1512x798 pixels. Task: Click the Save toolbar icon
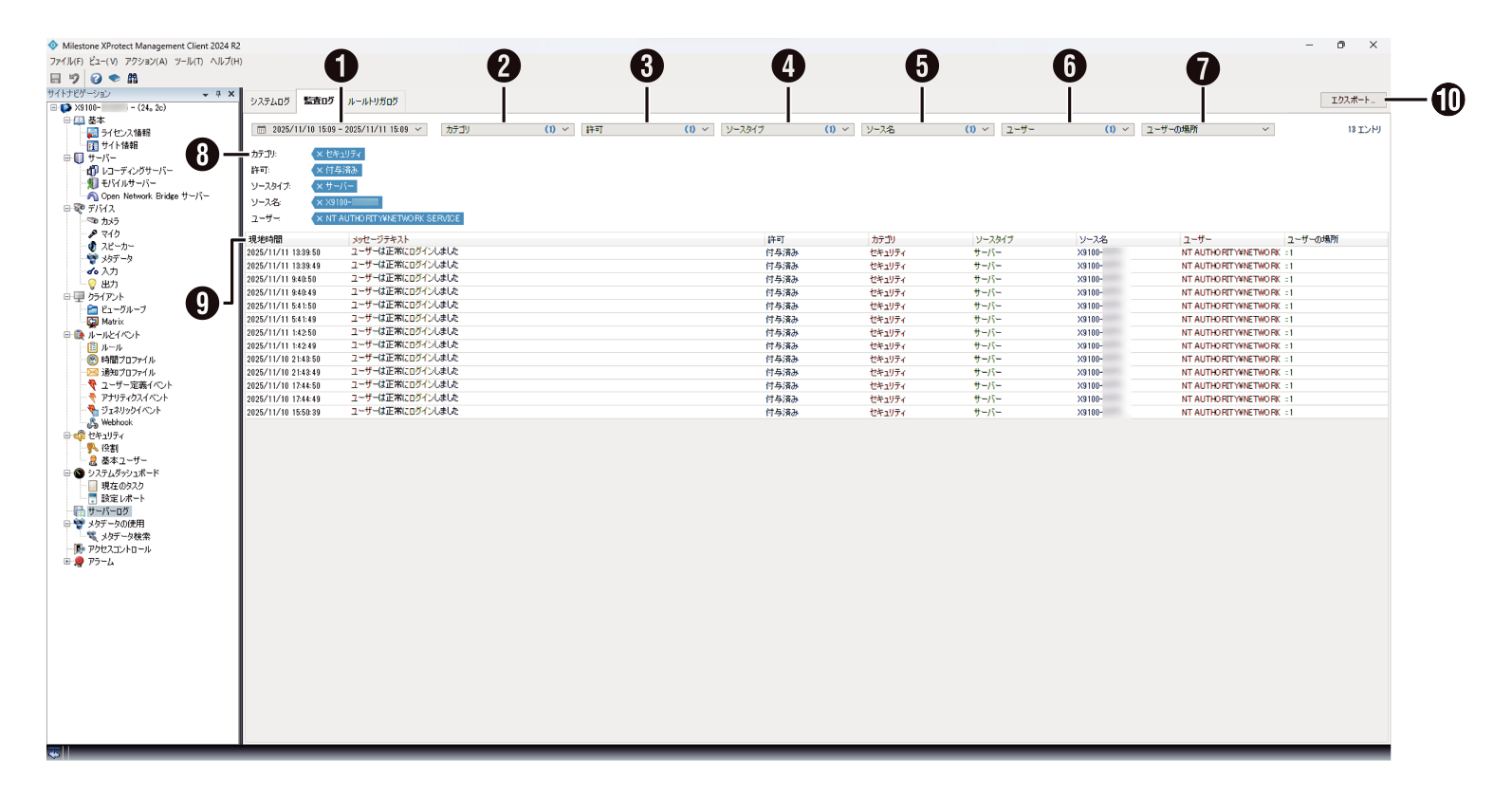[x=55, y=78]
